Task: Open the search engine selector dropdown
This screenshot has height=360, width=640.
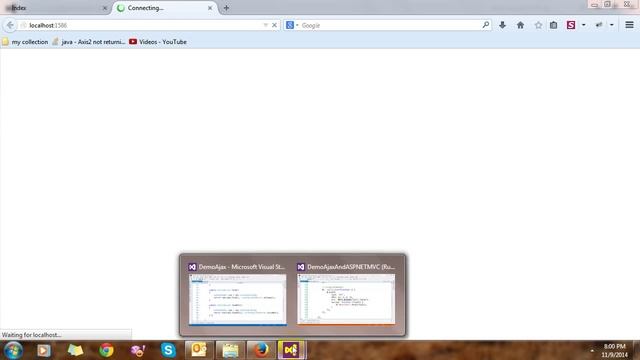Action: 292,25
